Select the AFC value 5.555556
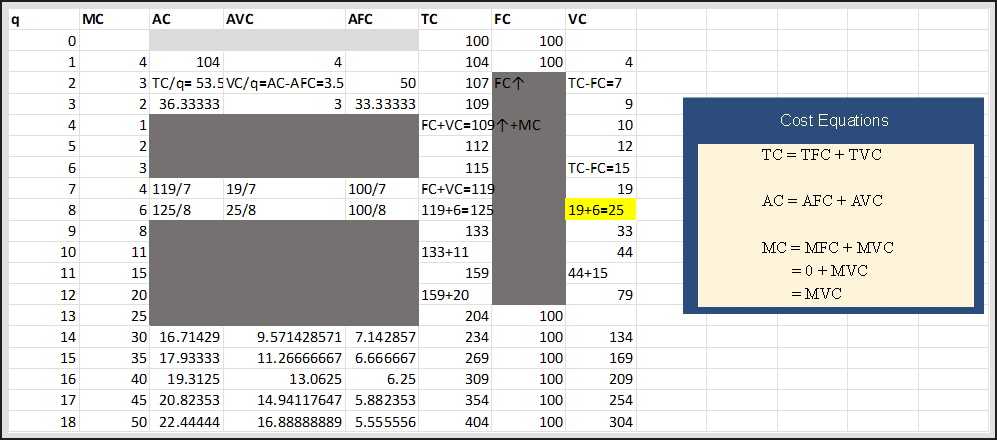This screenshot has width=997, height=440. [382, 422]
